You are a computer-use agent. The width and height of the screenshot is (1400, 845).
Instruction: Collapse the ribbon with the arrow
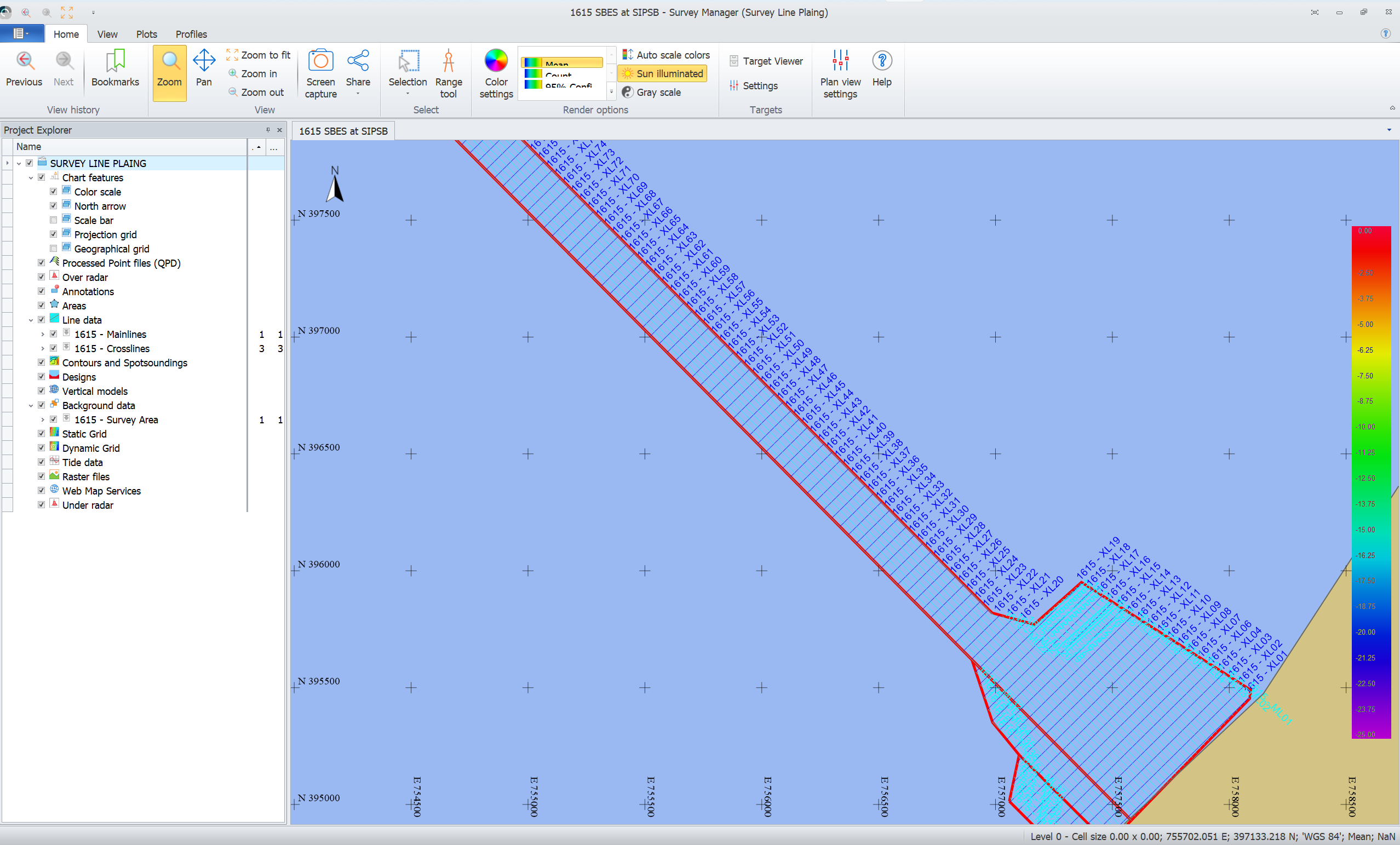click(x=1392, y=108)
